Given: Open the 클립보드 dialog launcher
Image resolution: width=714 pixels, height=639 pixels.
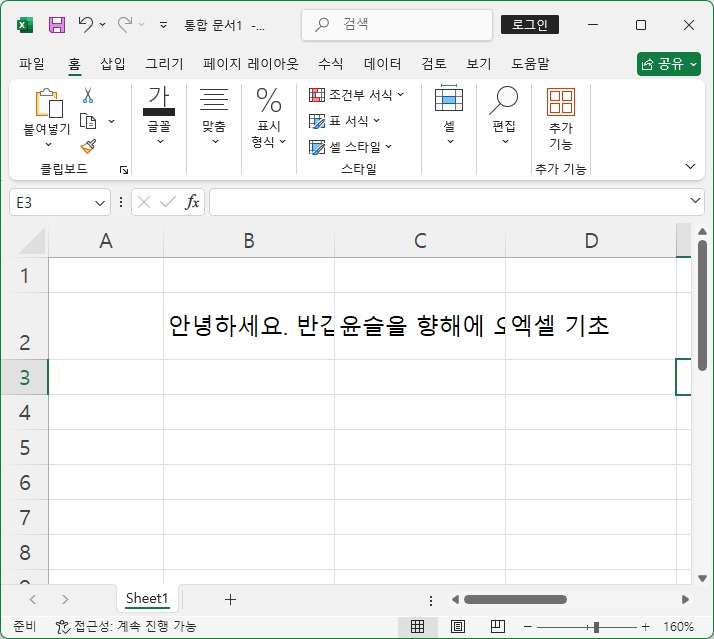Looking at the screenshot, I should pyautogui.click(x=123, y=170).
